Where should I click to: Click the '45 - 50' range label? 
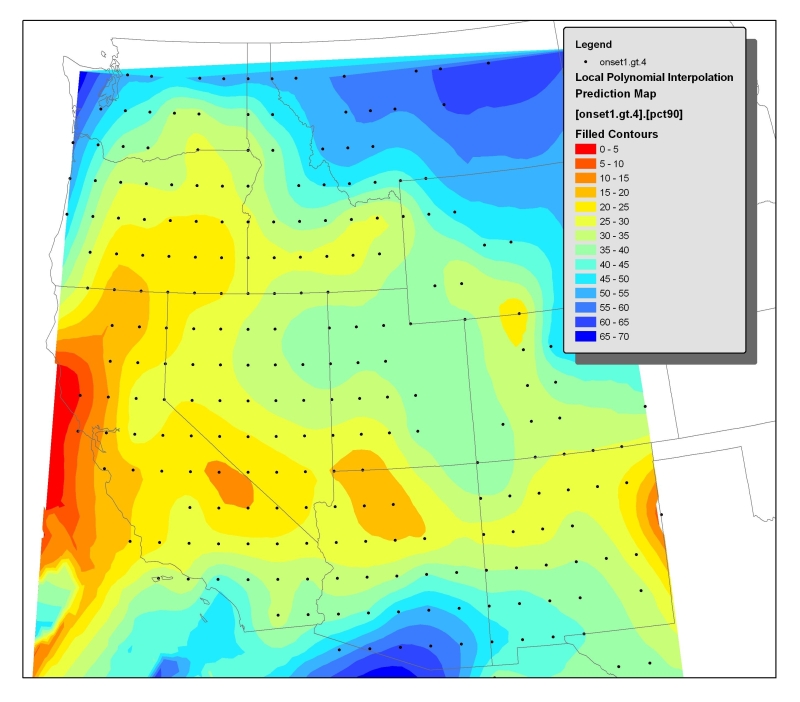tap(614, 279)
